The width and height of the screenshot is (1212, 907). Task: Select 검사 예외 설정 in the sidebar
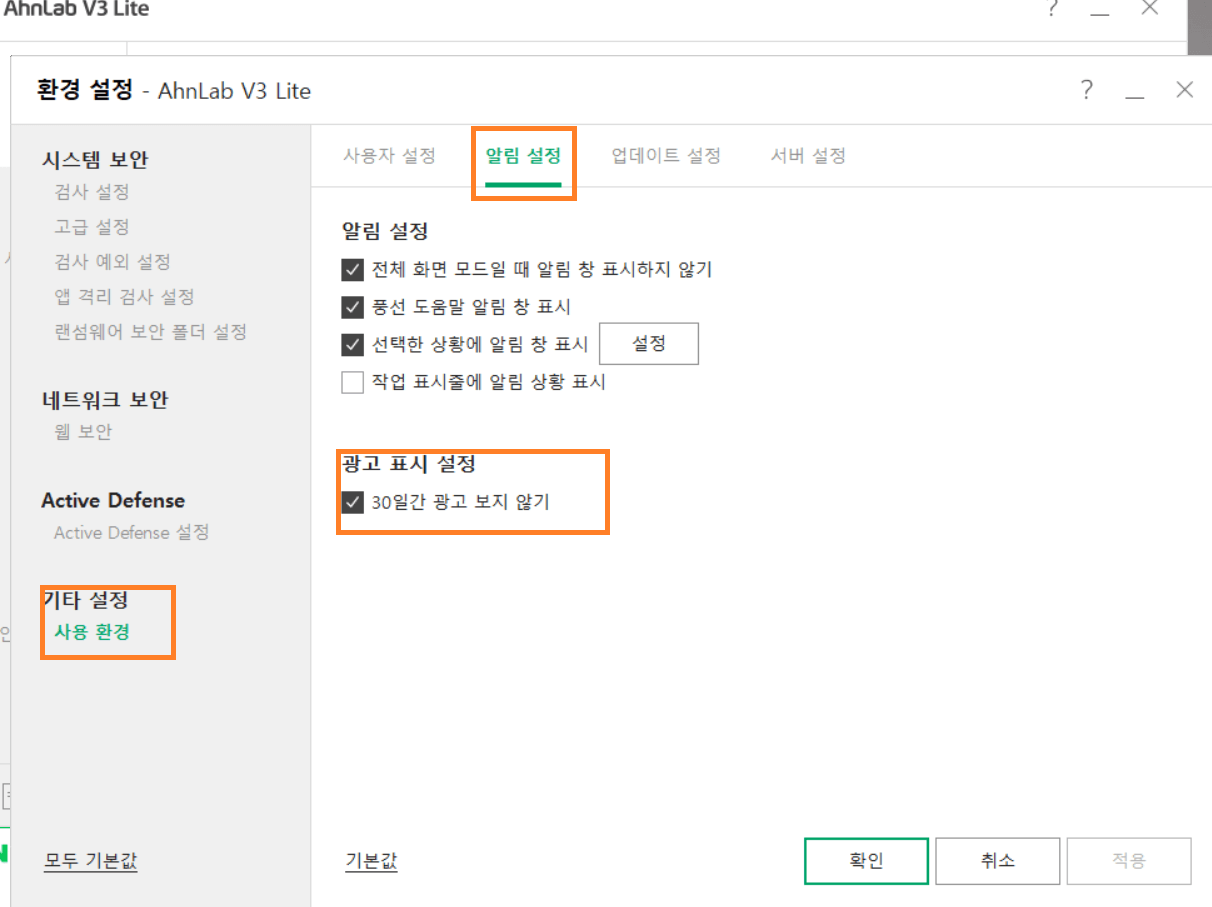(112, 262)
